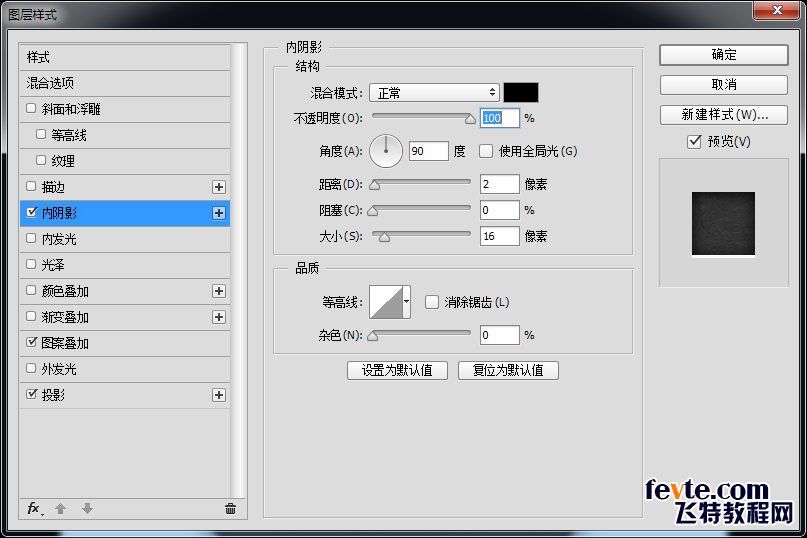Enable the 外发光 checkbox

tap(31, 369)
